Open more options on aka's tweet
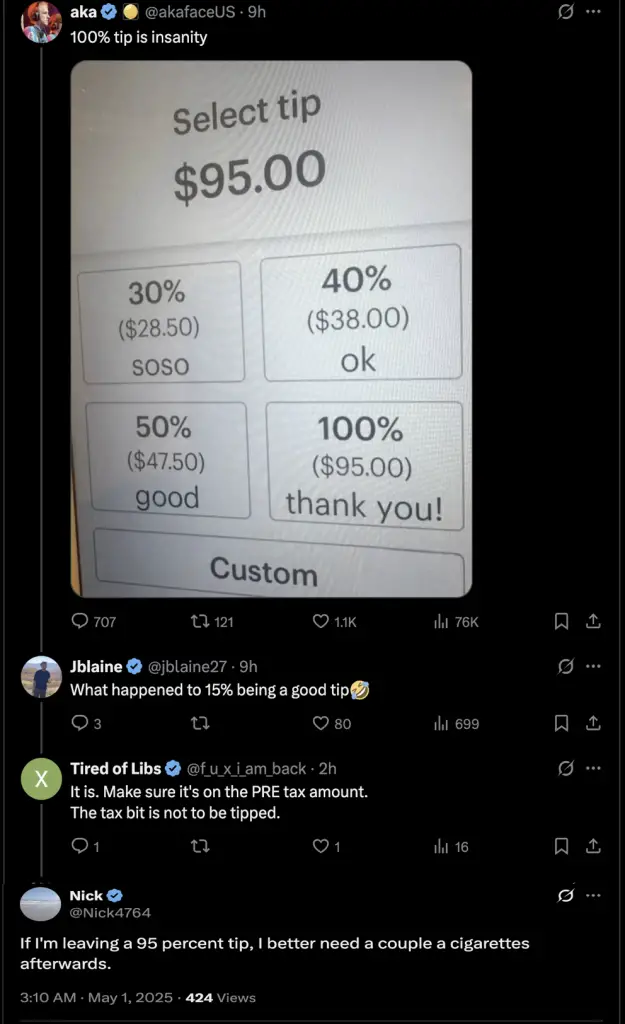 click(593, 12)
